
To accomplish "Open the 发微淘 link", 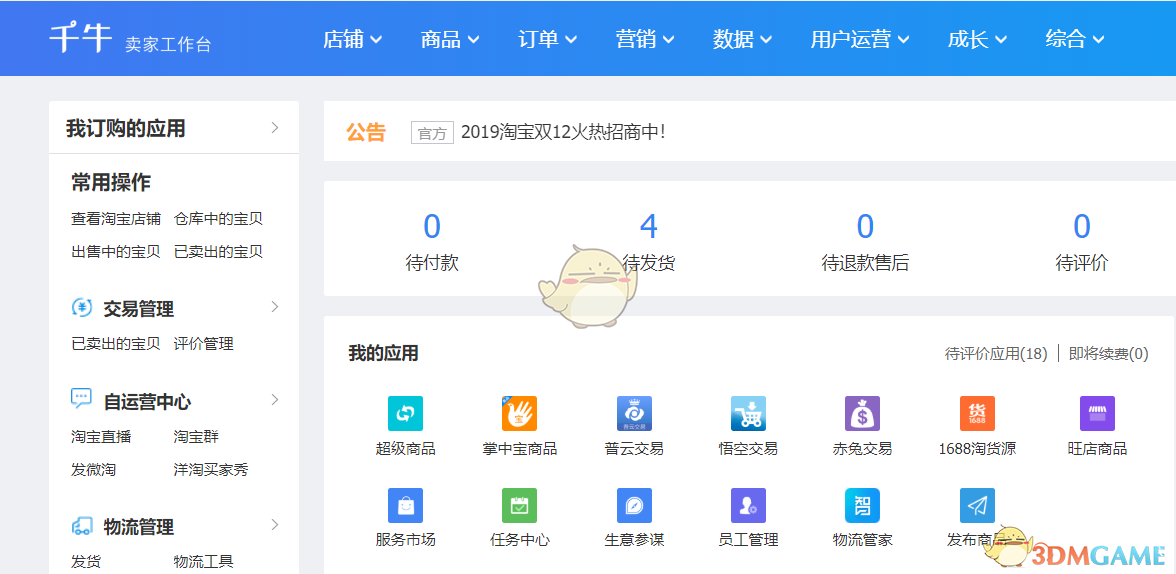I will coord(94,470).
